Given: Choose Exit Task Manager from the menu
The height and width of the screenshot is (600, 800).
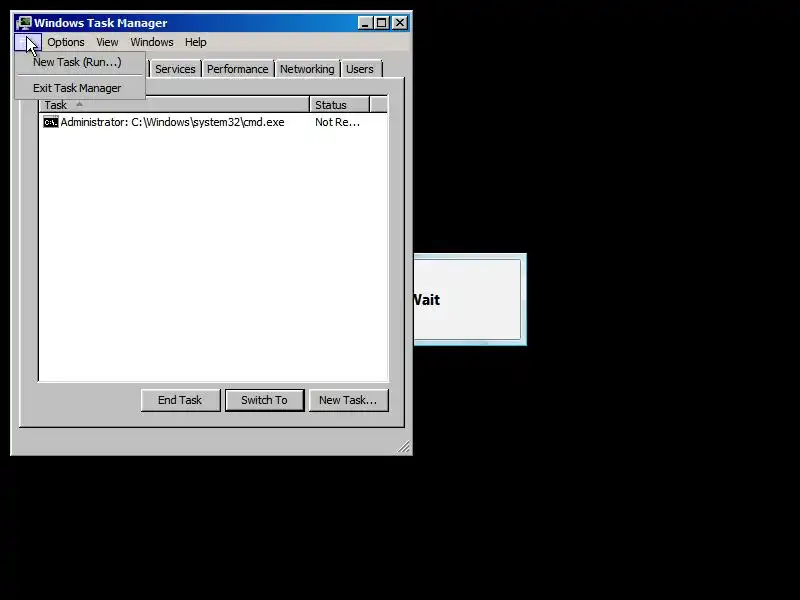Looking at the screenshot, I should point(80,88).
